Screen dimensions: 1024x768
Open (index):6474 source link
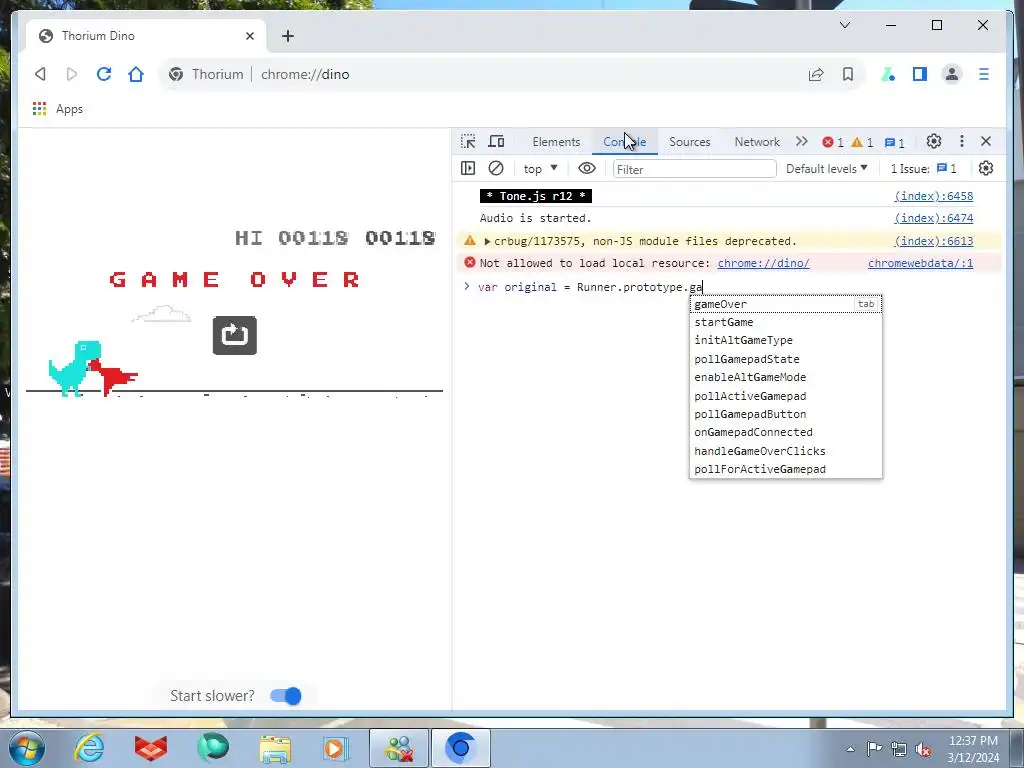click(x=933, y=218)
